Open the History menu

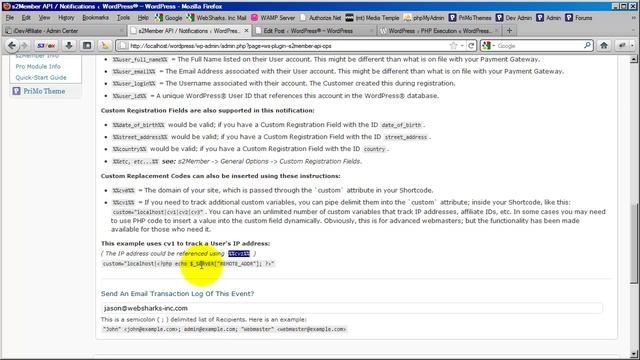pos(66,18)
